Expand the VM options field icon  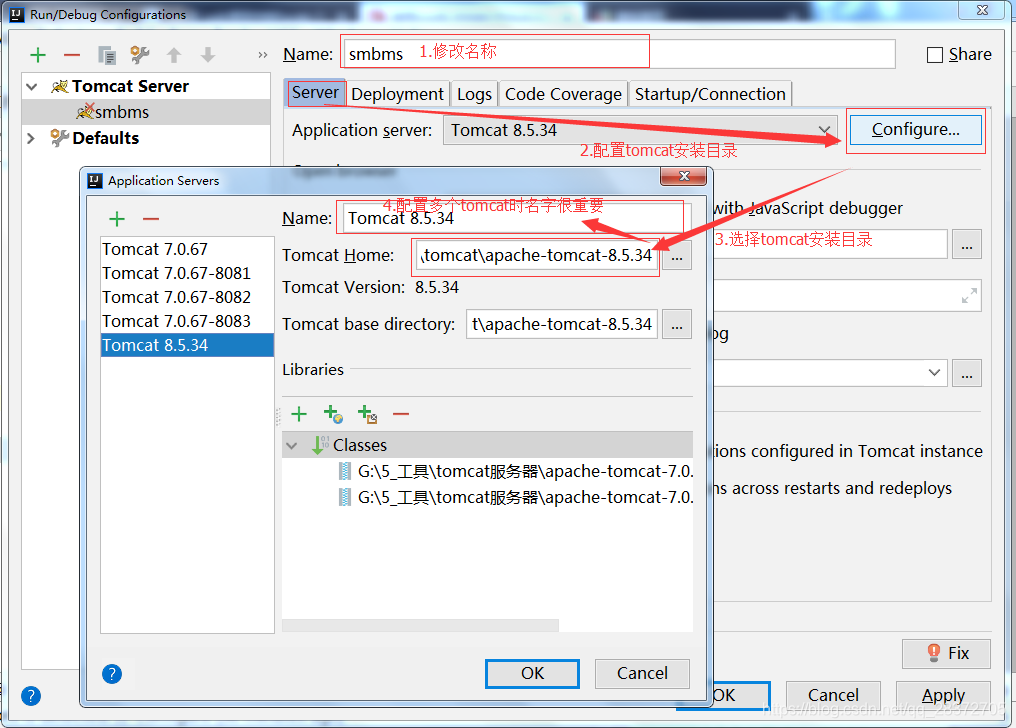click(x=969, y=296)
